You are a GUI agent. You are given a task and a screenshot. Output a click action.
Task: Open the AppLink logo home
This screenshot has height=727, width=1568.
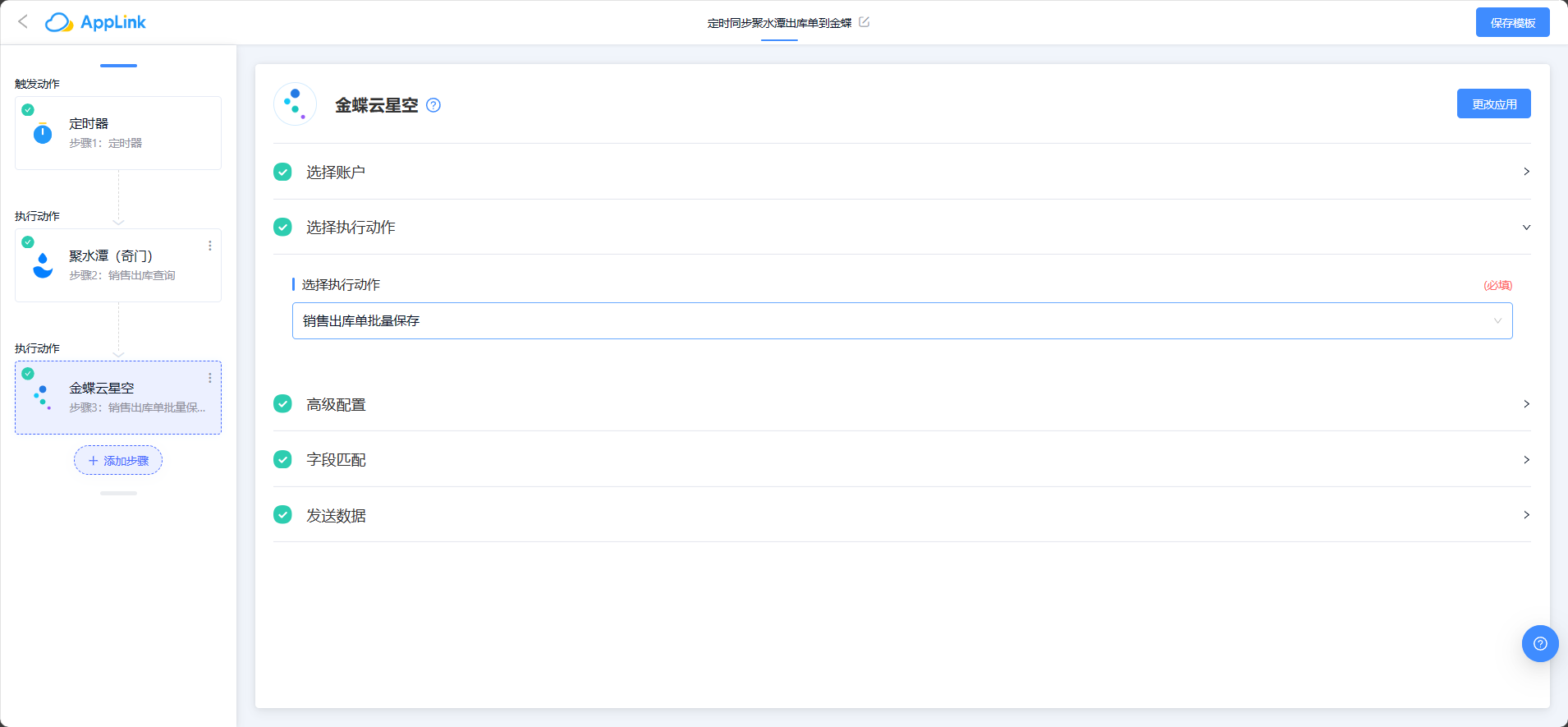(x=95, y=22)
